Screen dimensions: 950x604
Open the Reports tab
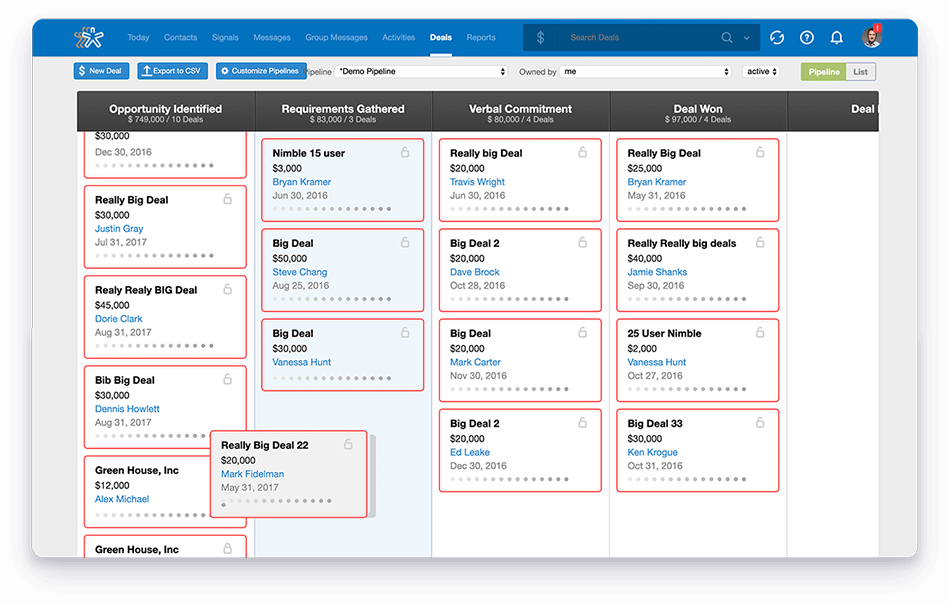pyautogui.click(x=481, y=38)
